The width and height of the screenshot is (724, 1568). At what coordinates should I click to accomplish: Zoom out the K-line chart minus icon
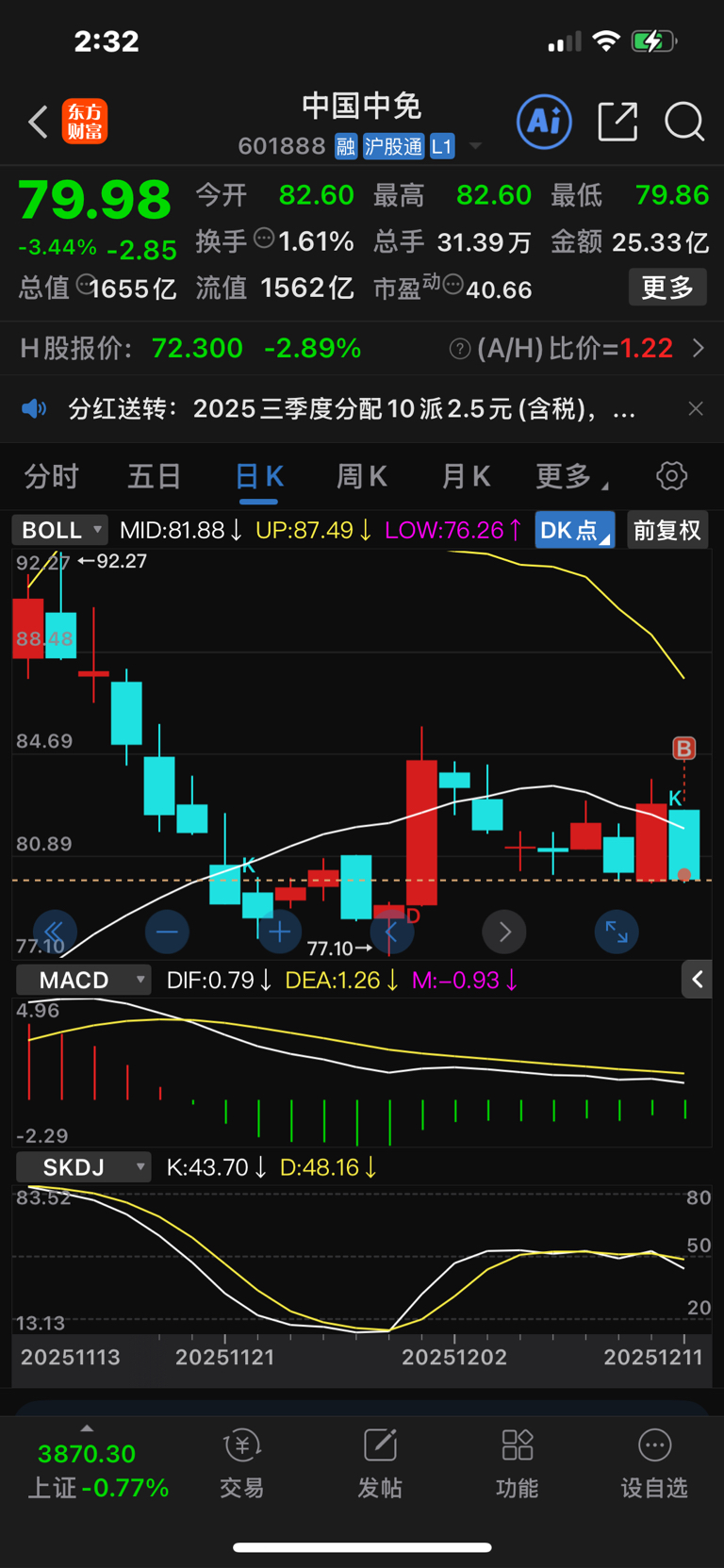point(167,932)
